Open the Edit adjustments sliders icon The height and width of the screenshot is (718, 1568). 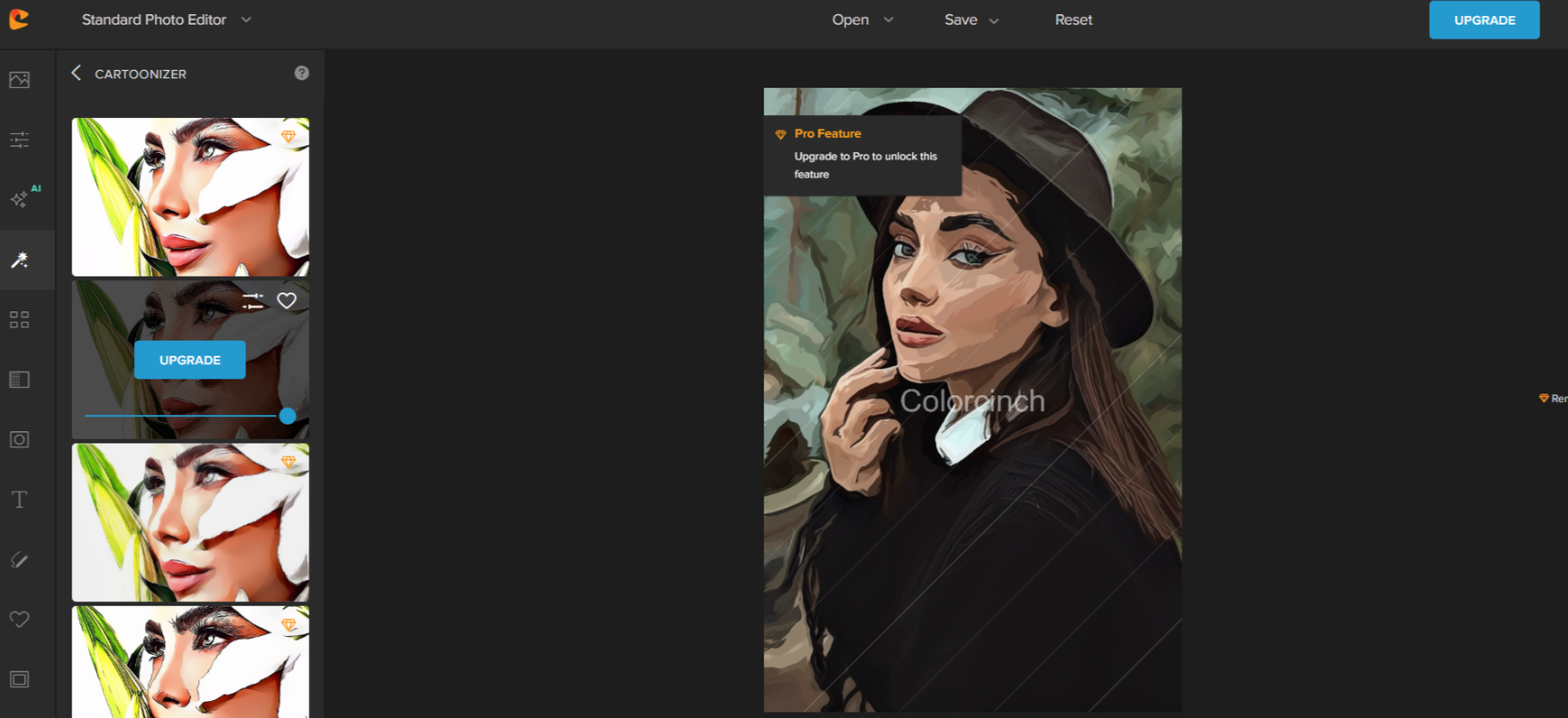point(19,140)
